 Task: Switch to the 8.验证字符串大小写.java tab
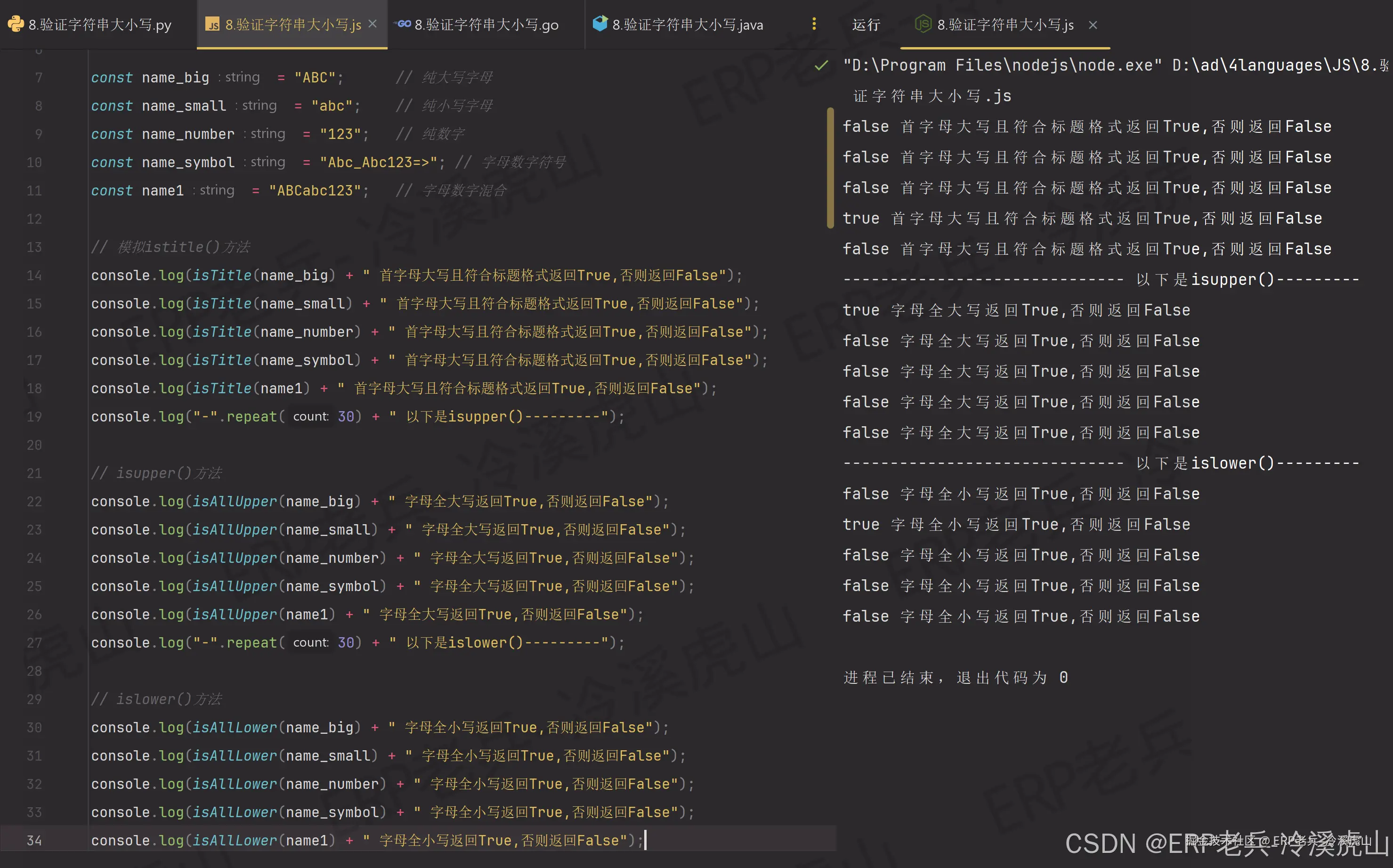point(687,24)
